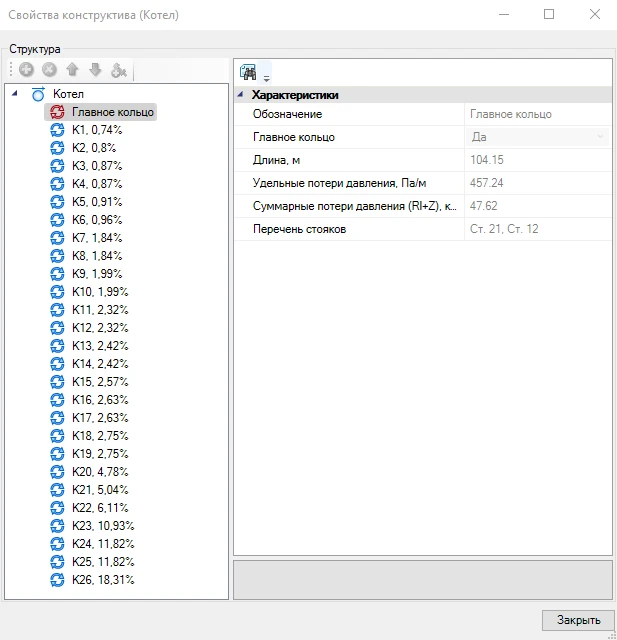Screen dimensions: 617x640
Task: Select ring K23, 10,93% in tree
Action: pos(103,526)
